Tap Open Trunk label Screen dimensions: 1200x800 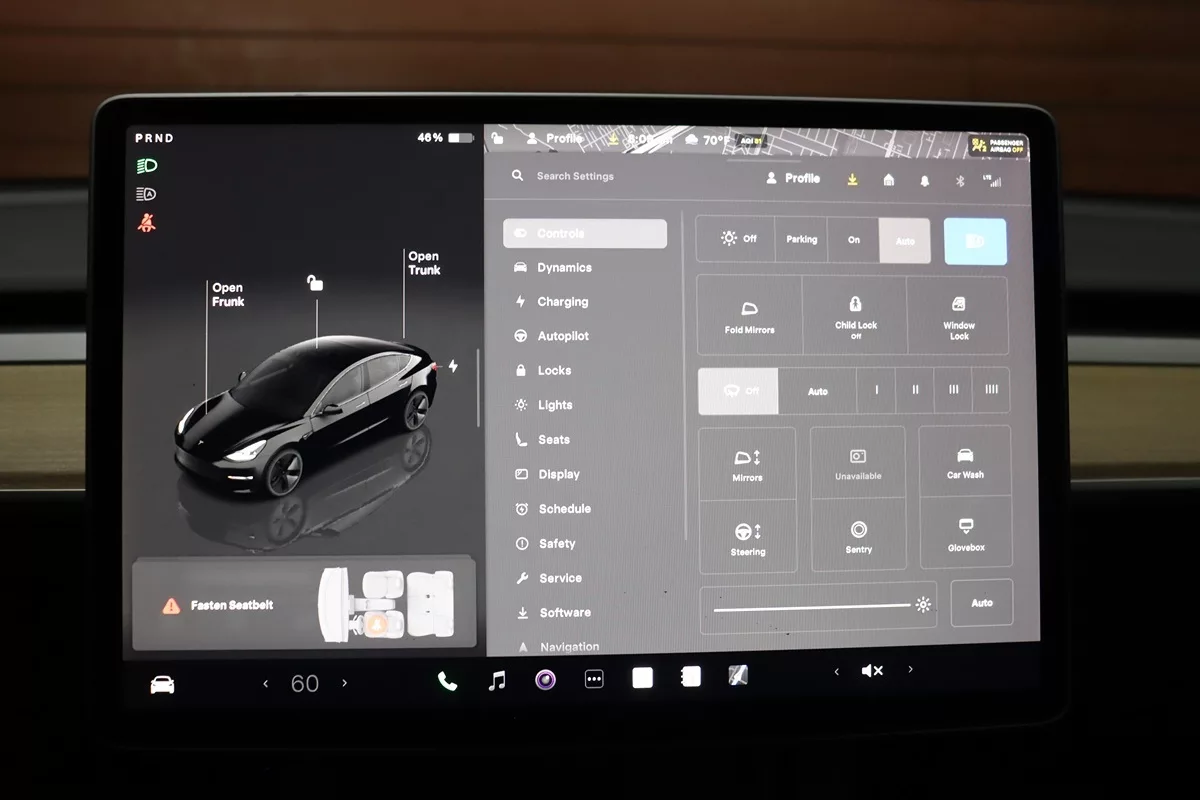pos(424,263)
